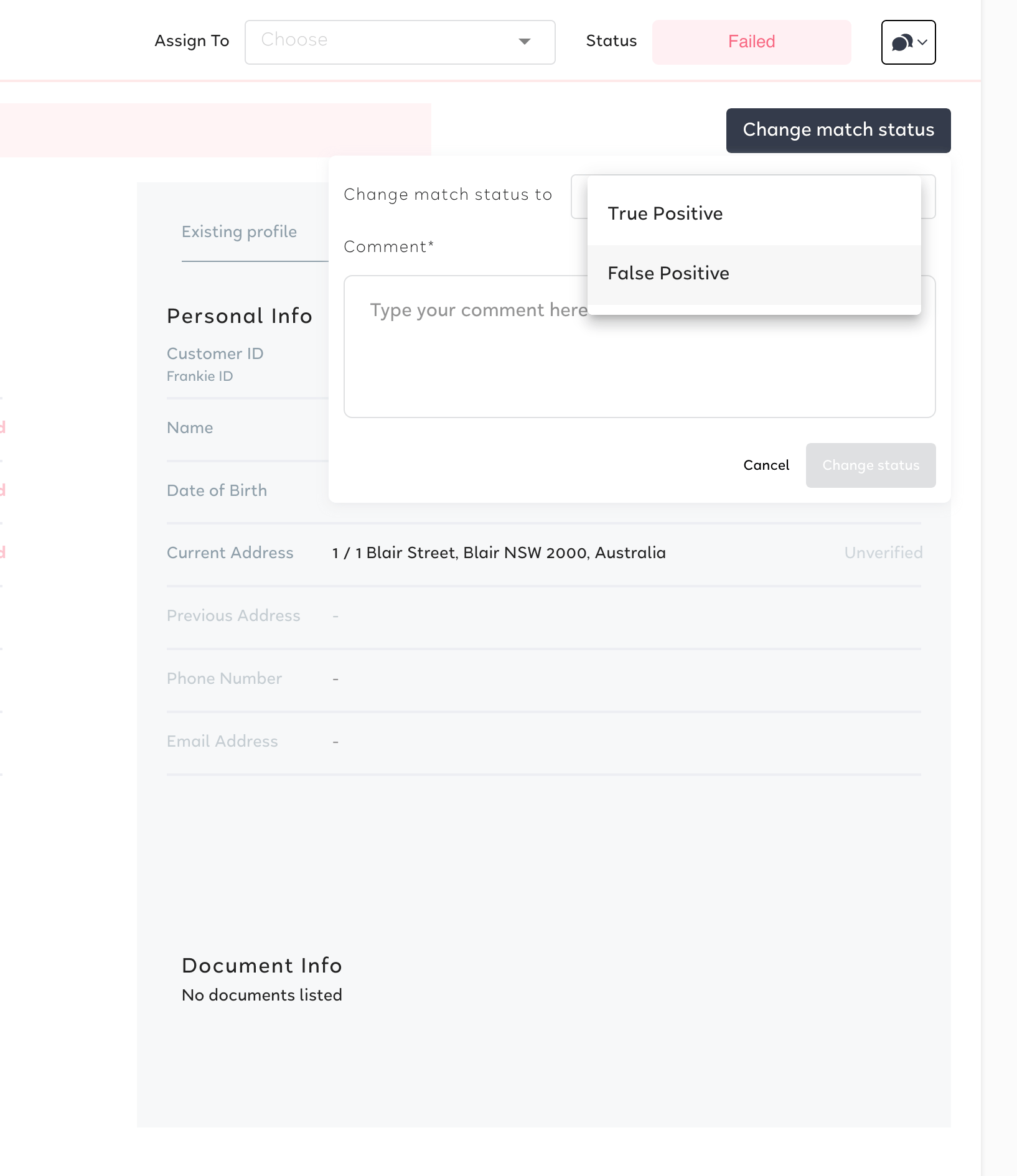Click the Document Info heading
The image size is (1017, 1176).
click(262, 965)
